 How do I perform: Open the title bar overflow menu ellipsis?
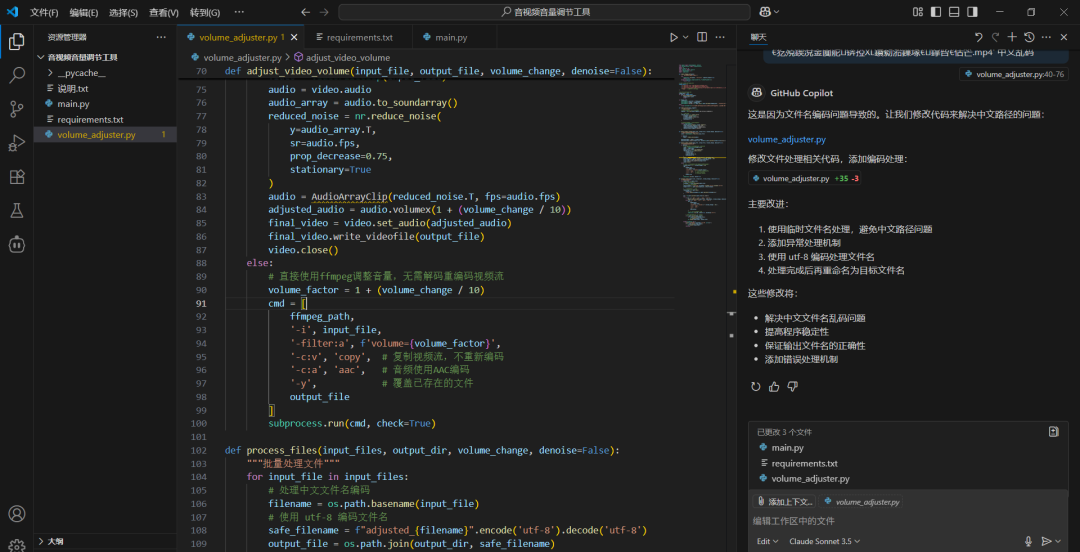click(239, 12)
